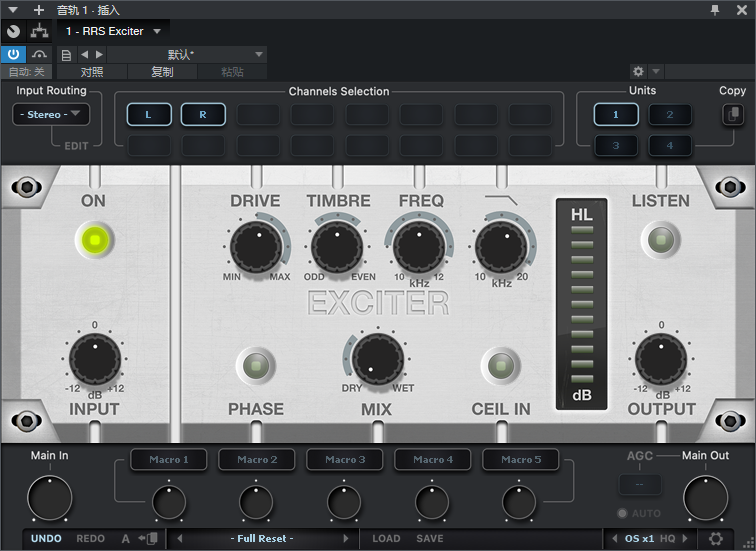Select next bottom preset after Full Reset
The width and height of the screenshot is (756, 551).
coord(346,538)
